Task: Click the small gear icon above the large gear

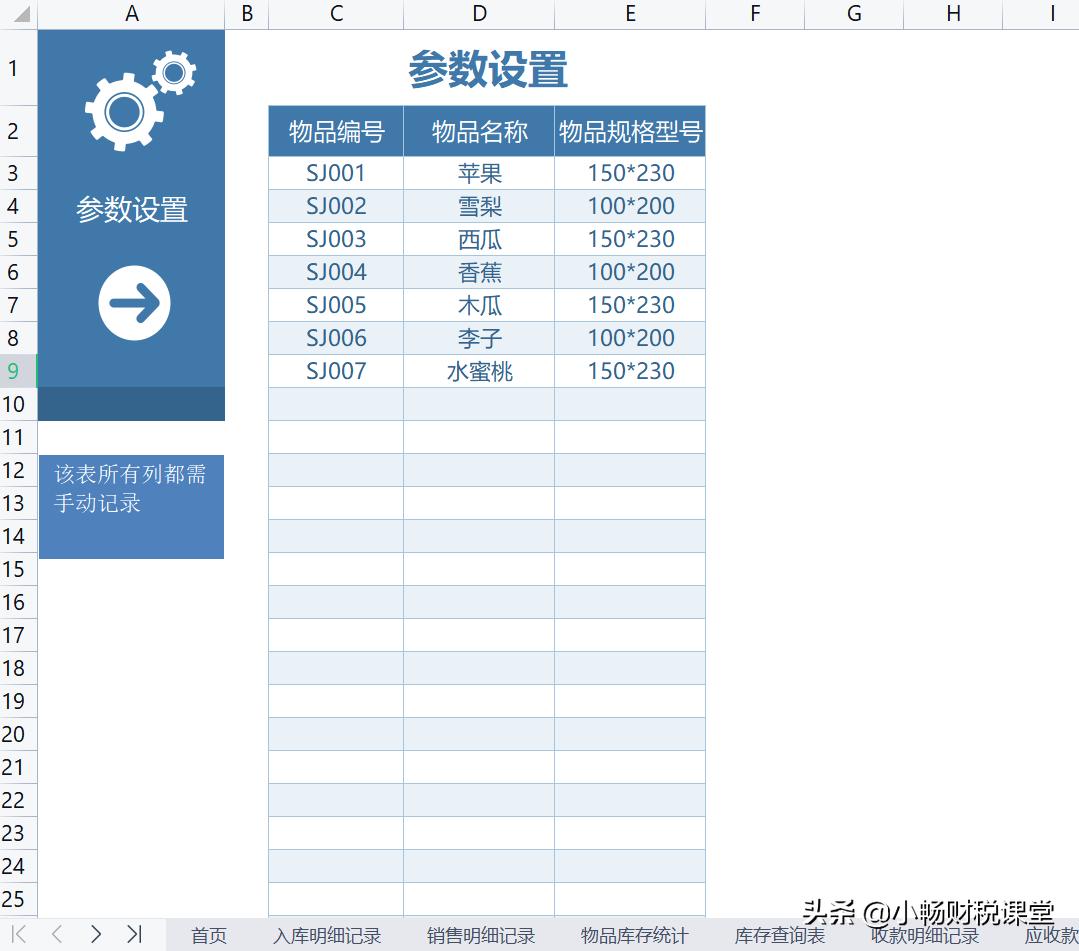Action: click(x=172, y=71)
